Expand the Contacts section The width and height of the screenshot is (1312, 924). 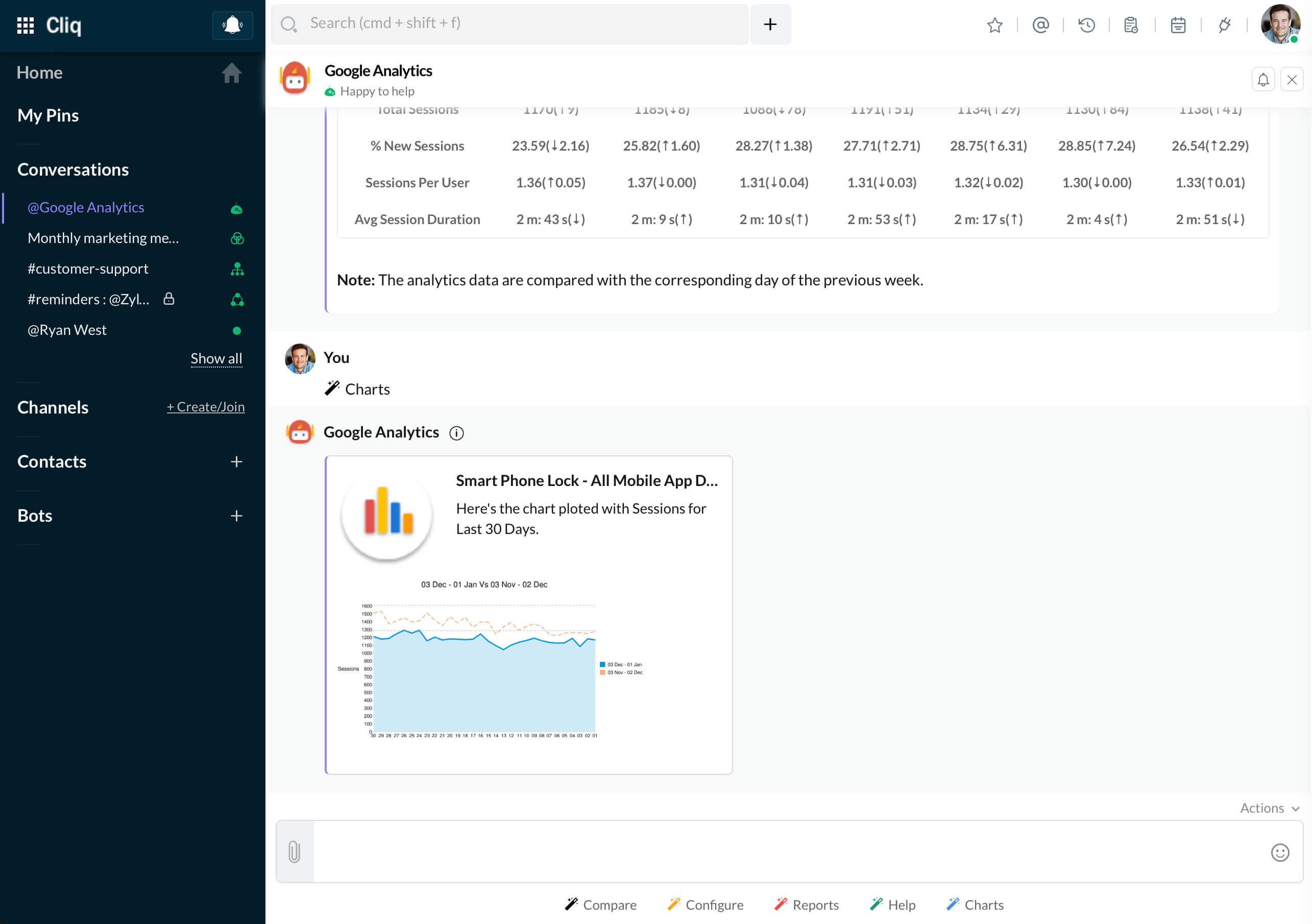(x=237, y=461)
